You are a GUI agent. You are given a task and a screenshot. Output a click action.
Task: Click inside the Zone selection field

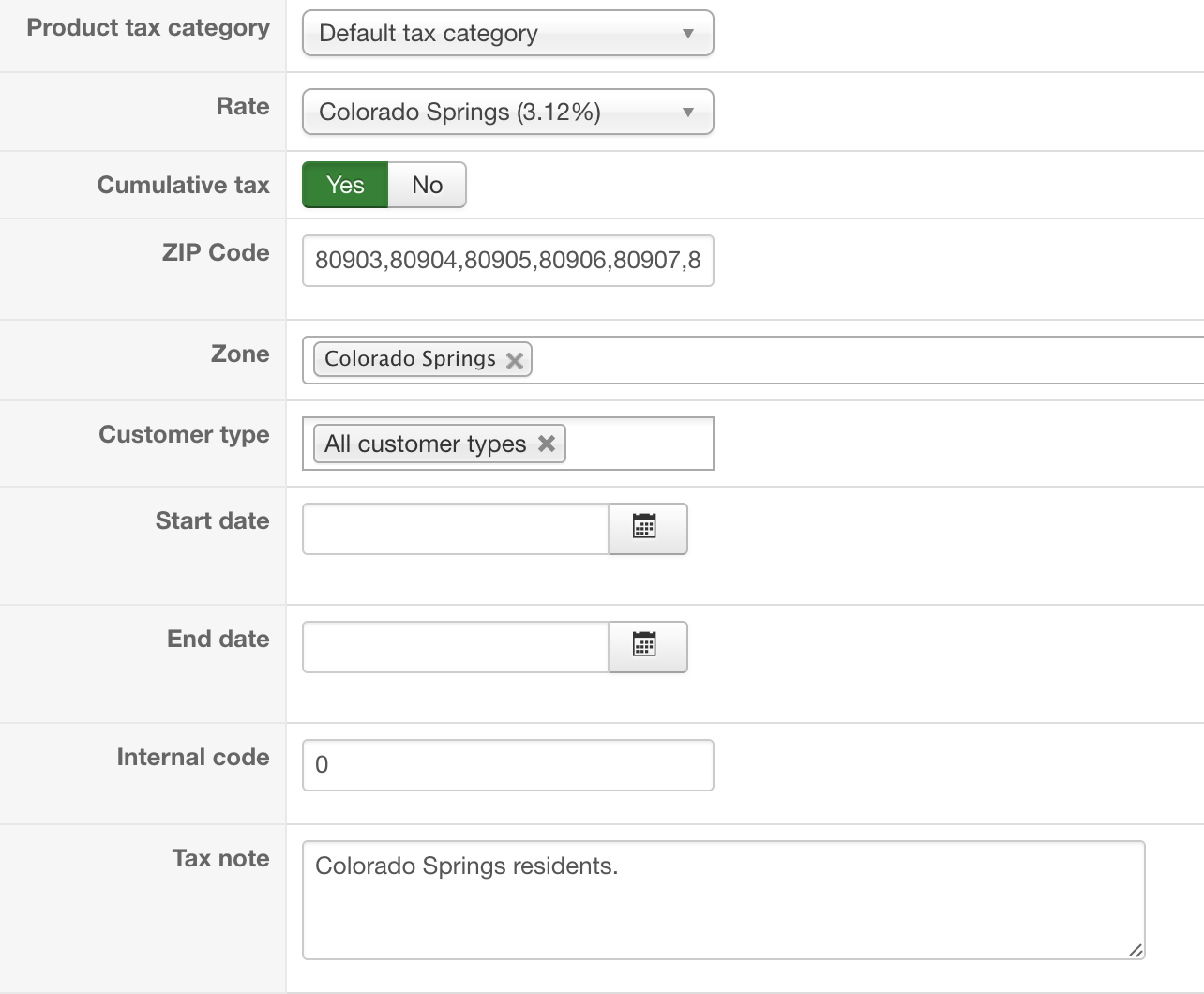coord(844,360)
